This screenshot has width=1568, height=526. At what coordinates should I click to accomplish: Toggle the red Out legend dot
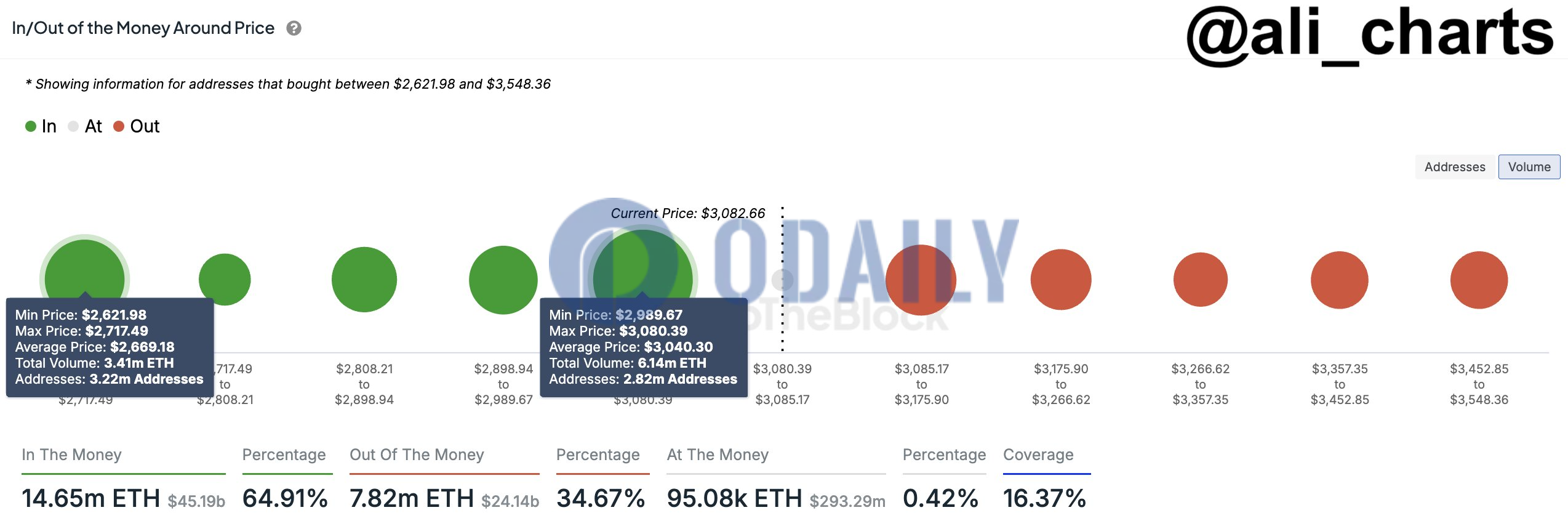pyautogui.click(x=119, y=126)
